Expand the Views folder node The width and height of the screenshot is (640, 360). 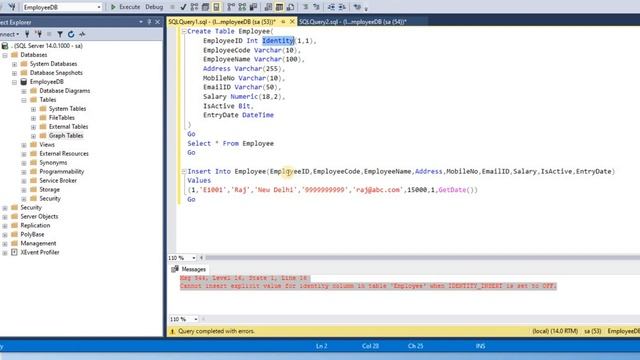[24, 145]
